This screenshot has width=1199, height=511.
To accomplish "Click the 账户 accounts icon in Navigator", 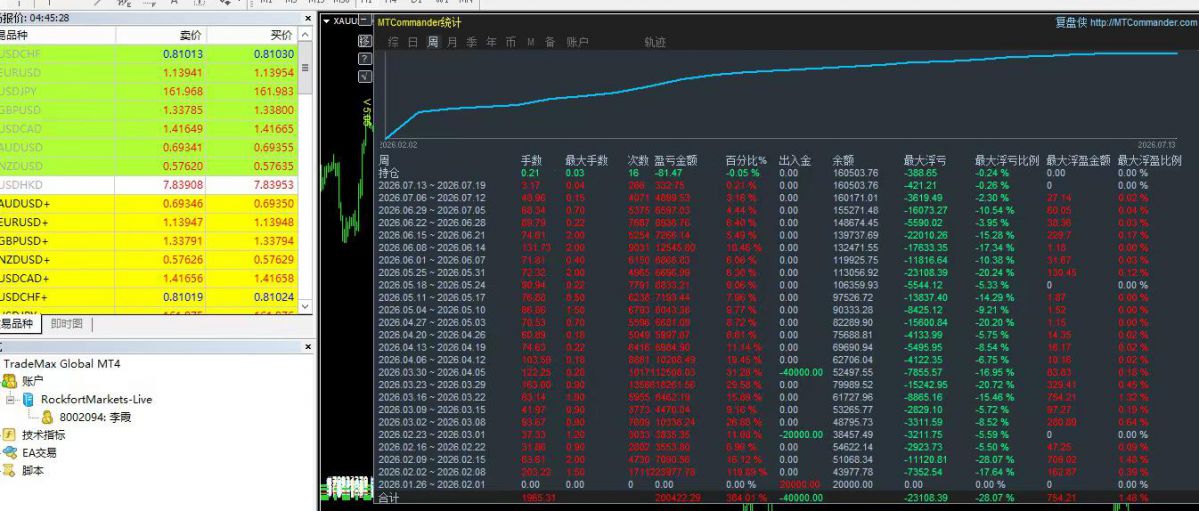I will (10, 381).
